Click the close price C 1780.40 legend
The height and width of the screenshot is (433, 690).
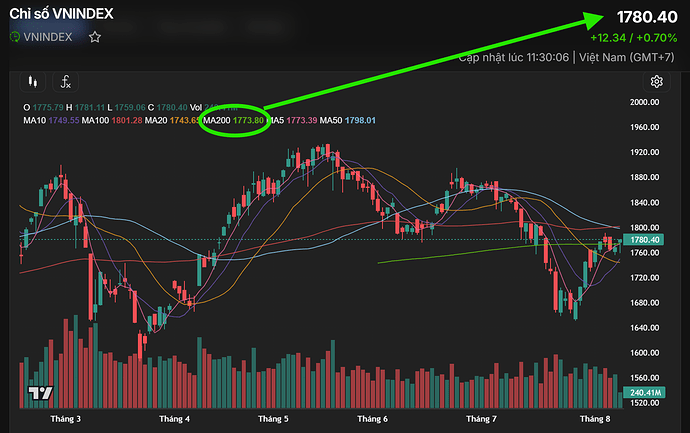coord(168,107)
